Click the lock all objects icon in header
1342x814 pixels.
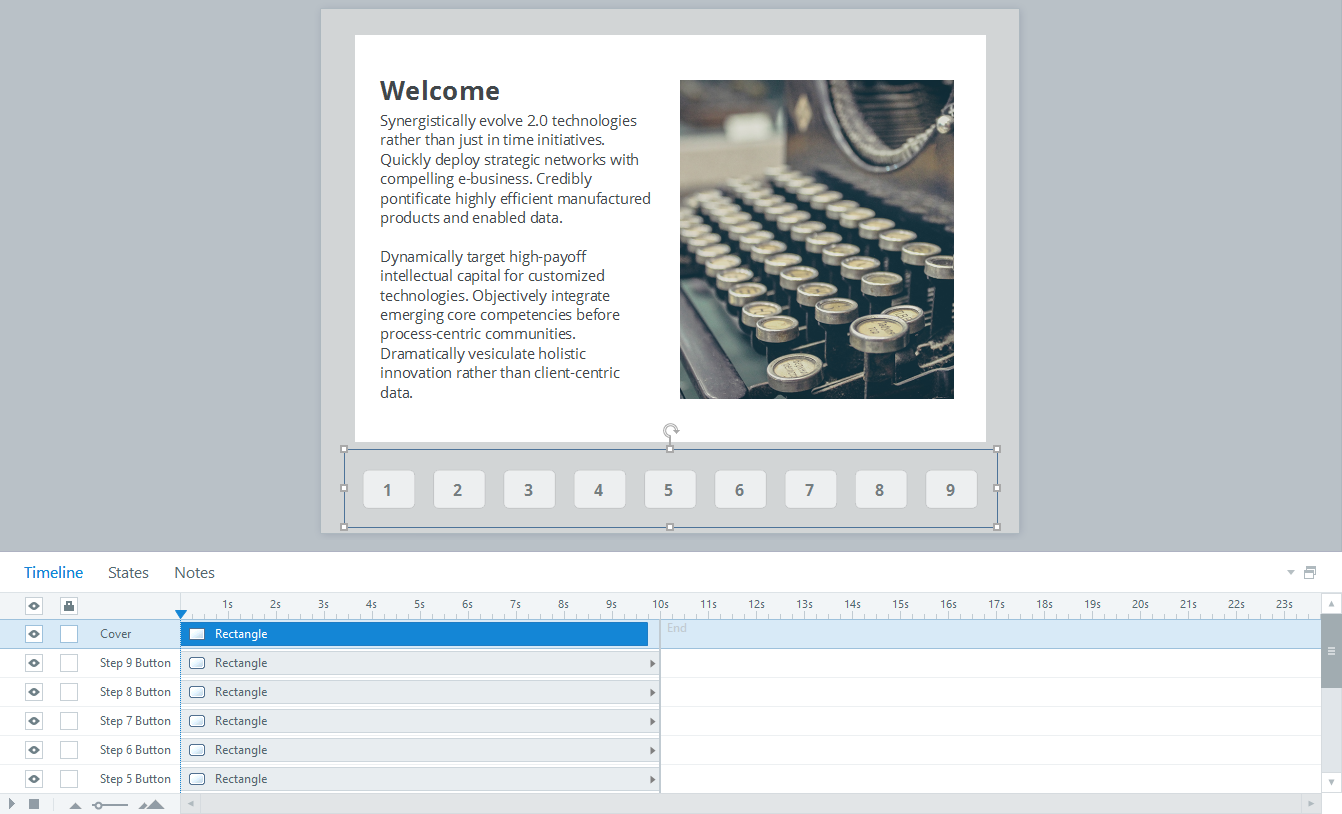click(x=68, y=605)
